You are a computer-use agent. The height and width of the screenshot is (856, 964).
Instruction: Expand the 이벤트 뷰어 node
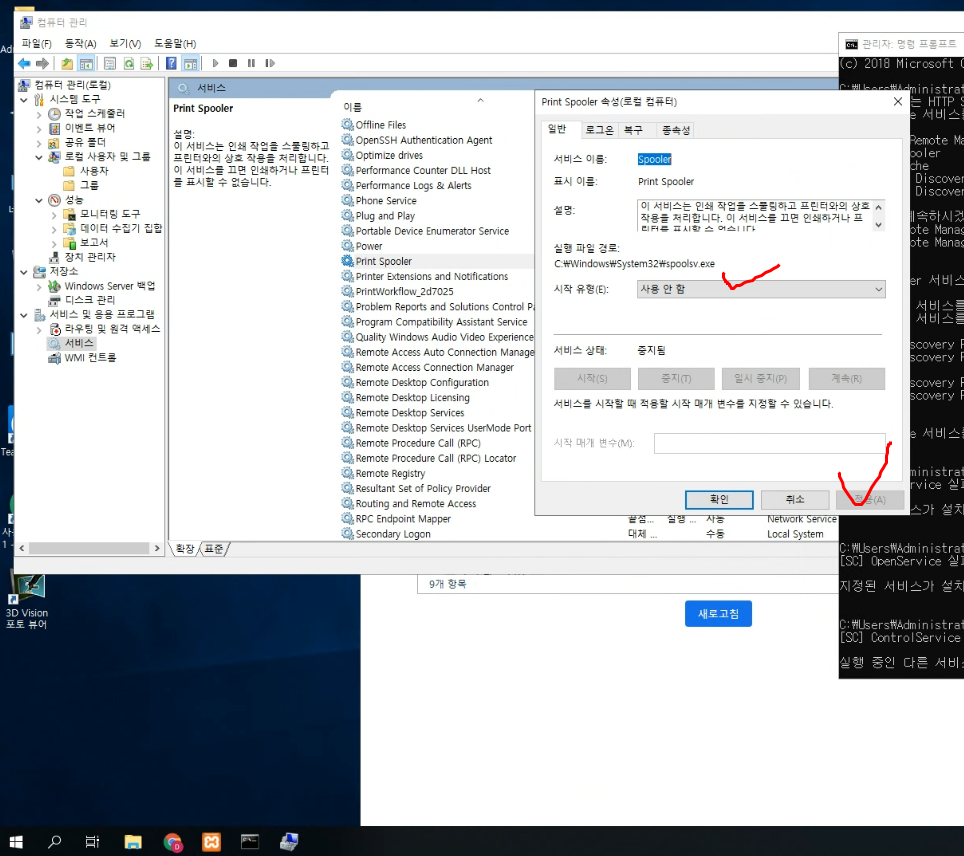(x=39, y=129)
